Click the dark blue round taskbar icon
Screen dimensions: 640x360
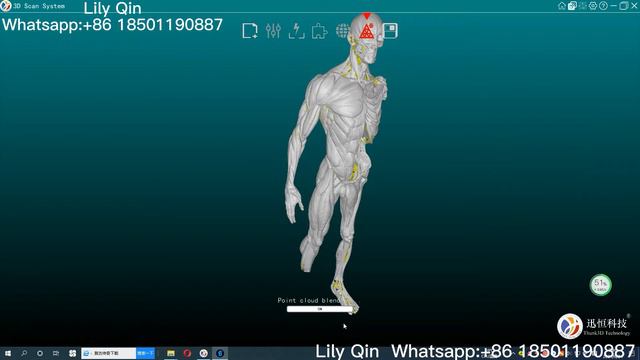tap(220, 353)
